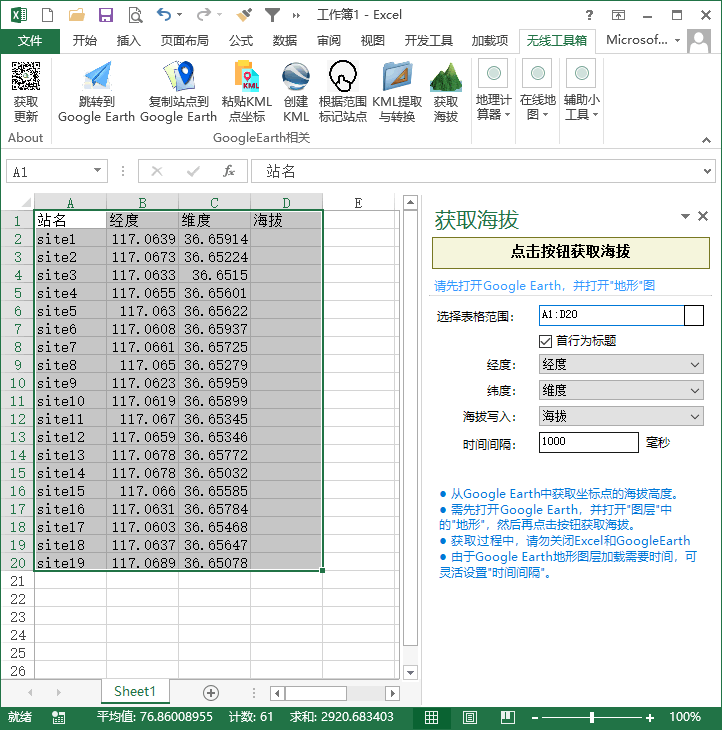
Task: Click the 时间间隔 input field with 1000
Action: 588,442
